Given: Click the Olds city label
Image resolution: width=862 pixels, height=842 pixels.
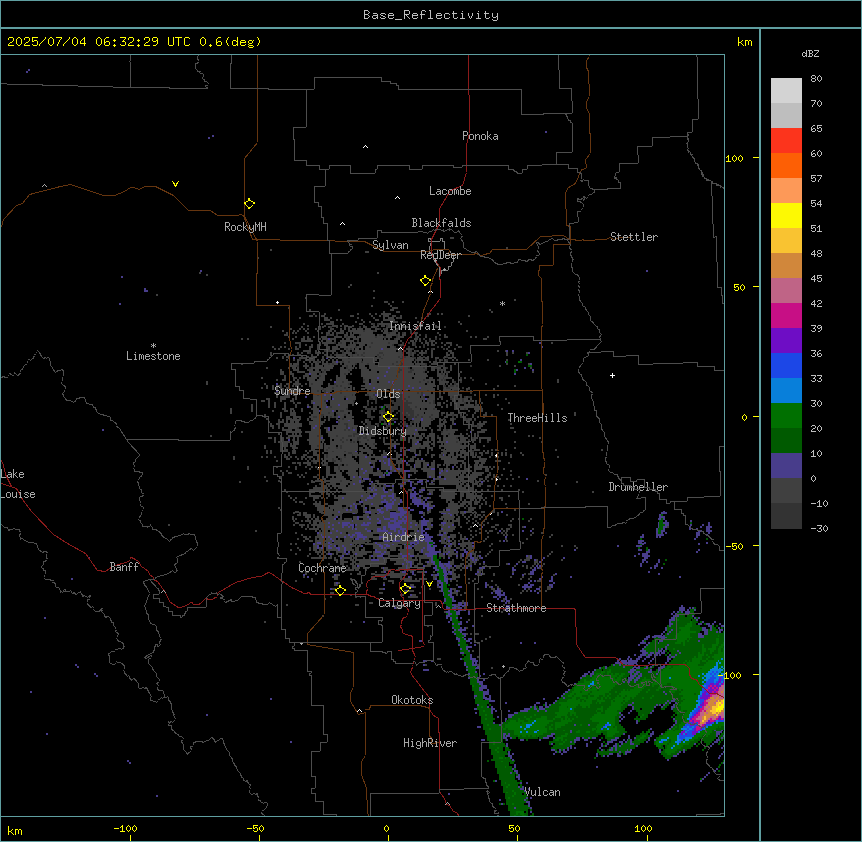Looking at the screenshot, I should tap(388, 394).
